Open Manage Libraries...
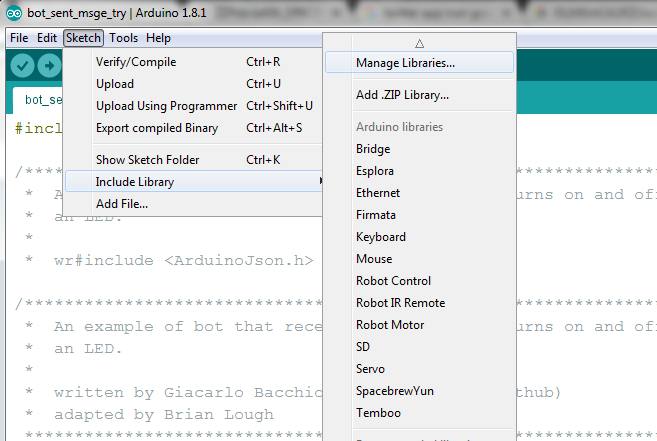The image size is (657, 441). 419,62
